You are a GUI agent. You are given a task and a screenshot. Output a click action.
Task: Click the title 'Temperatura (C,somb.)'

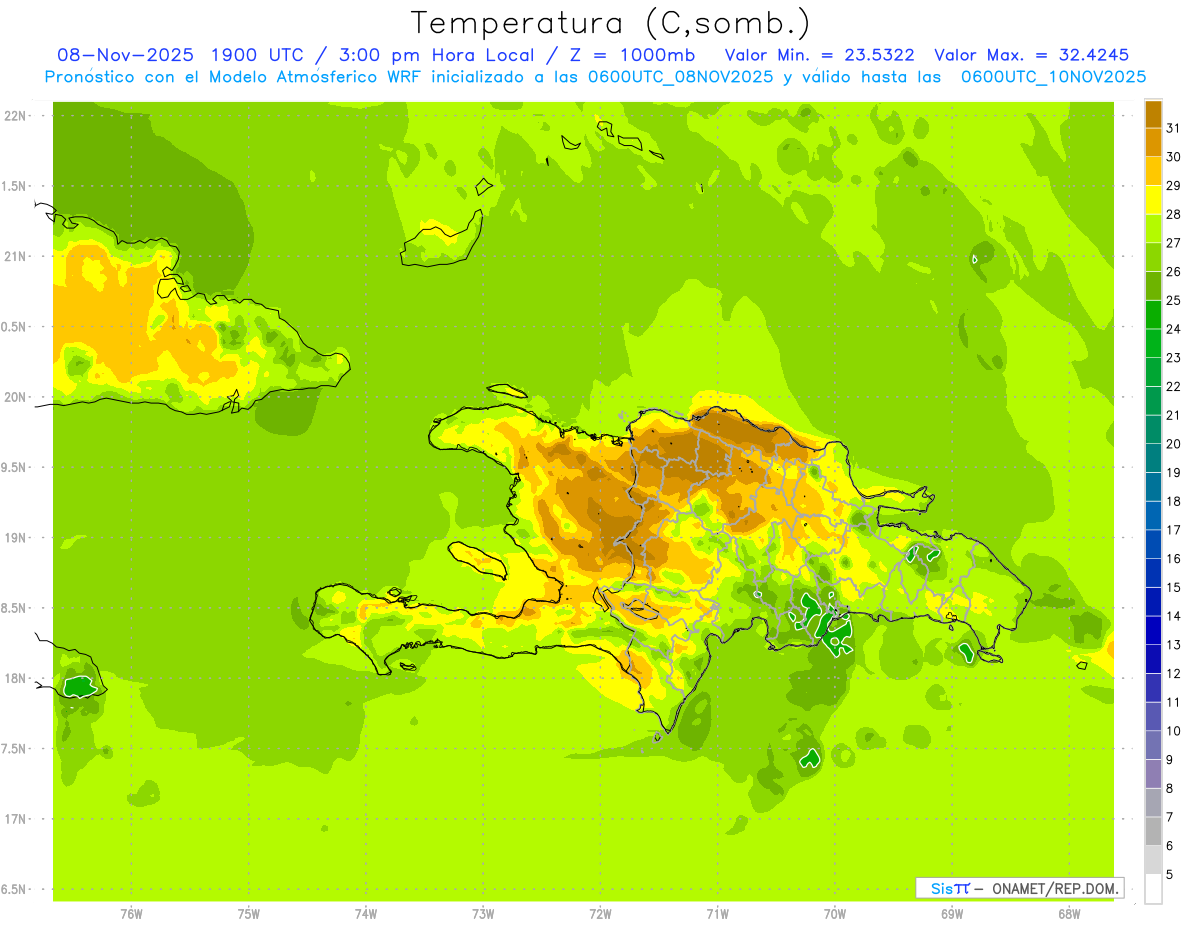pyautogui.click(x=611, y=23)
